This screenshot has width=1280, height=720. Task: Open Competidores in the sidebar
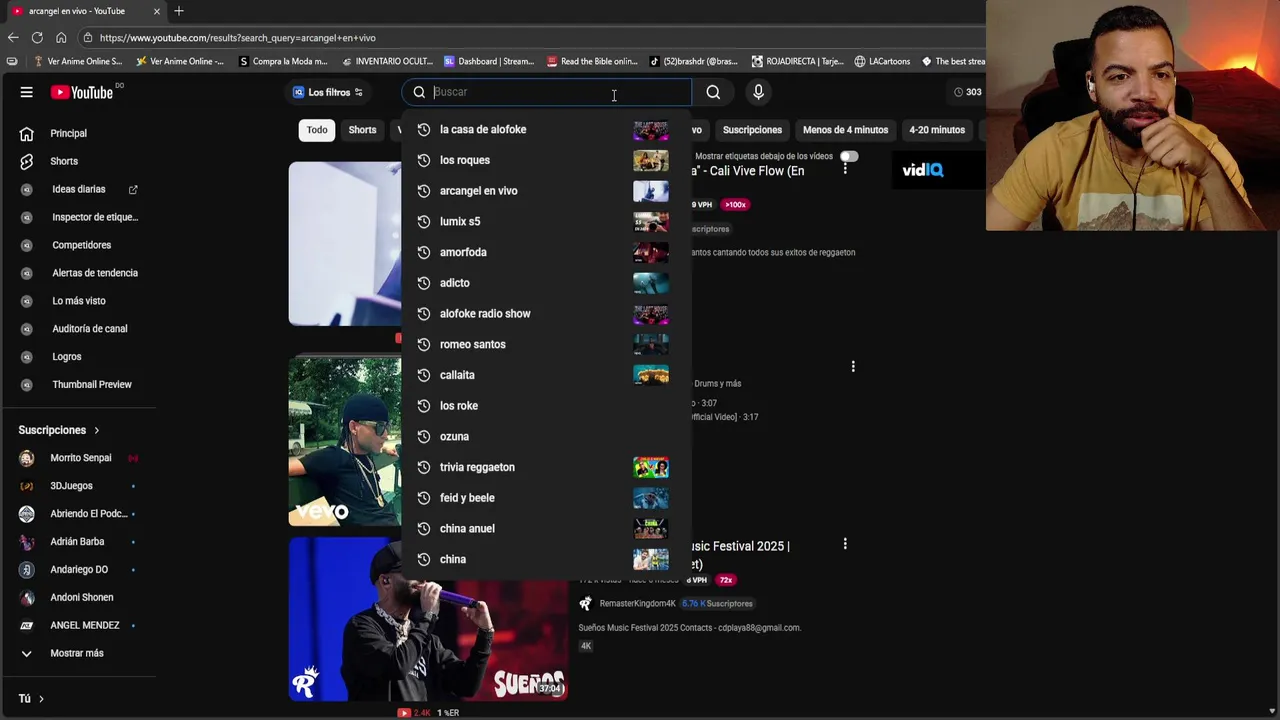coord(81,245)
